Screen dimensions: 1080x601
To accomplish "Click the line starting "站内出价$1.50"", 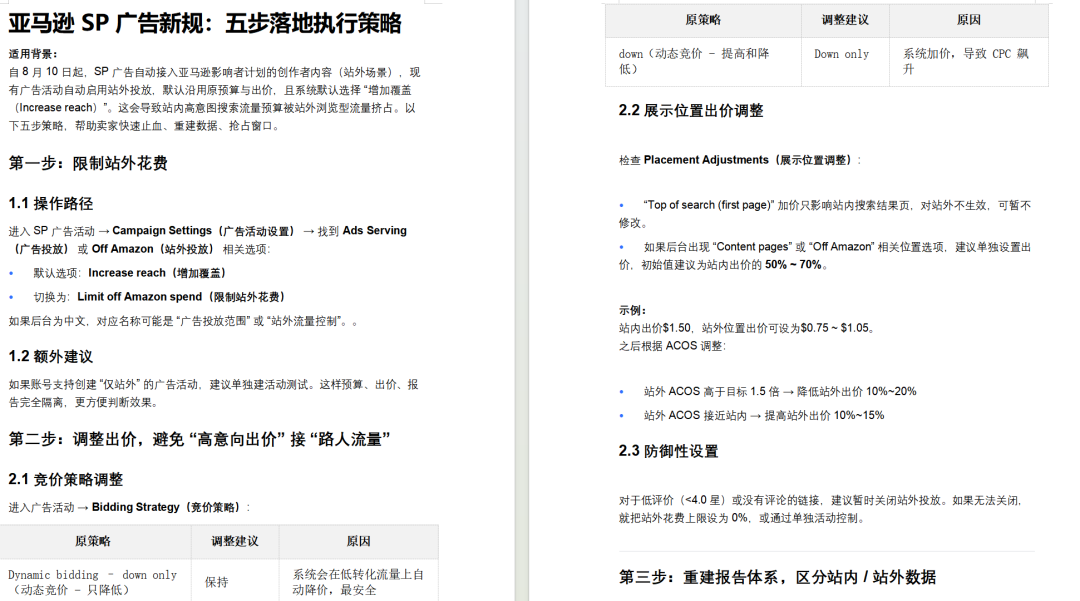I will 747,328.
